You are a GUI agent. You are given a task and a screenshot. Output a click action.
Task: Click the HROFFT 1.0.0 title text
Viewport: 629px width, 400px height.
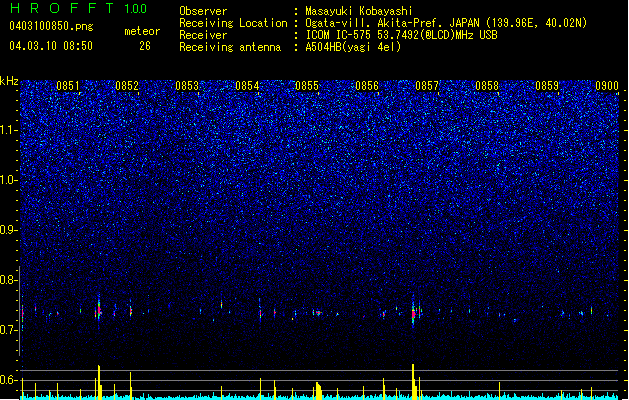(x=79, y=8)
